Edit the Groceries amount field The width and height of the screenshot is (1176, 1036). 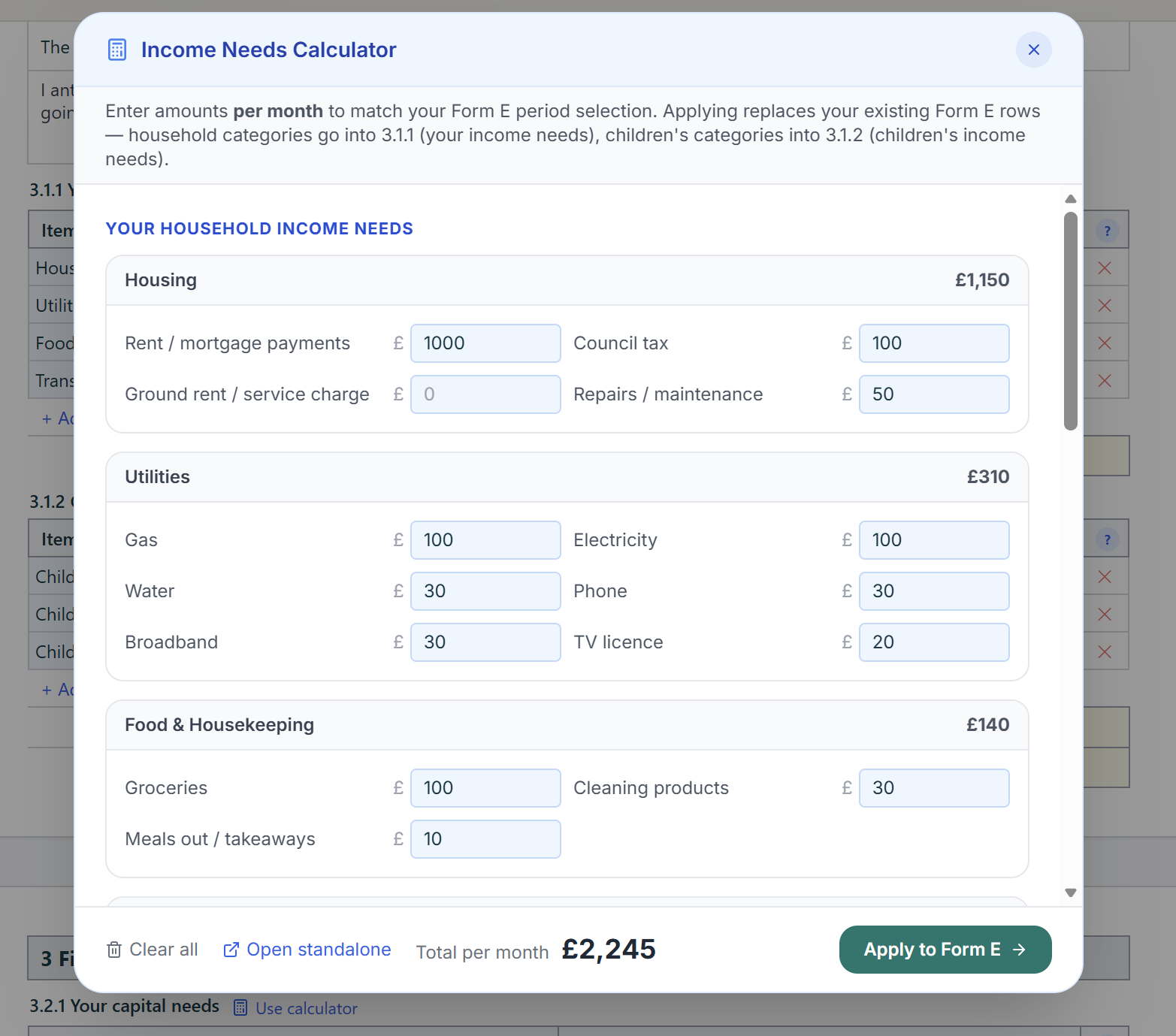point(485,788)
